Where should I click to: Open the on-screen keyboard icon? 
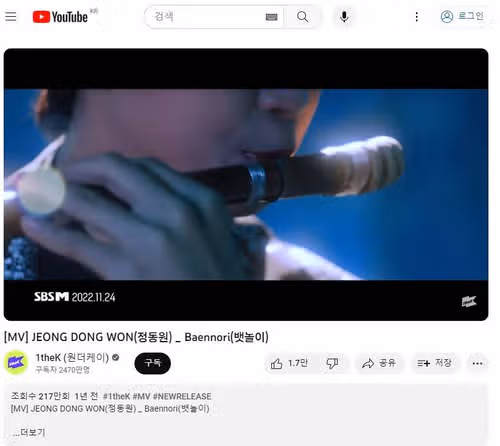pos(271,17)
